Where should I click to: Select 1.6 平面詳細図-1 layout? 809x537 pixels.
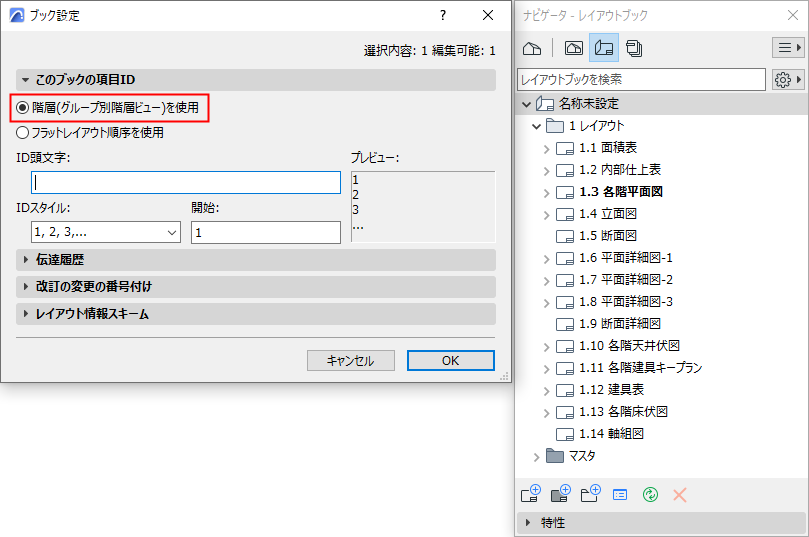tap(626, 258)
